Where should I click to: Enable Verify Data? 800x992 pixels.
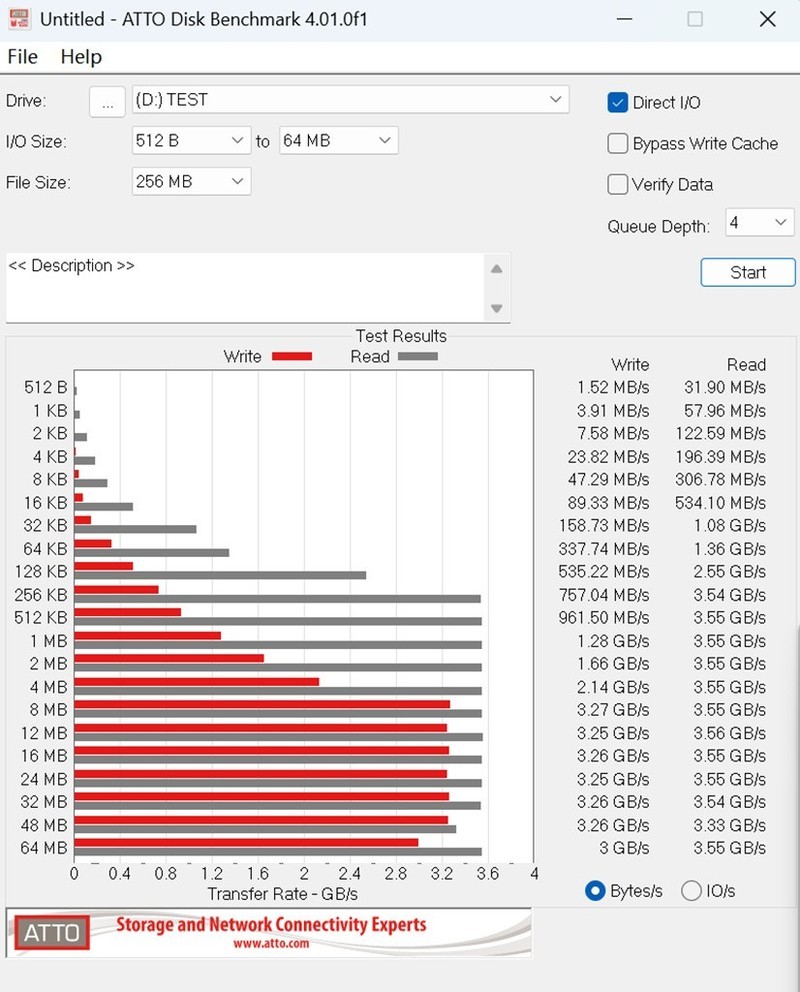[618, 184]
